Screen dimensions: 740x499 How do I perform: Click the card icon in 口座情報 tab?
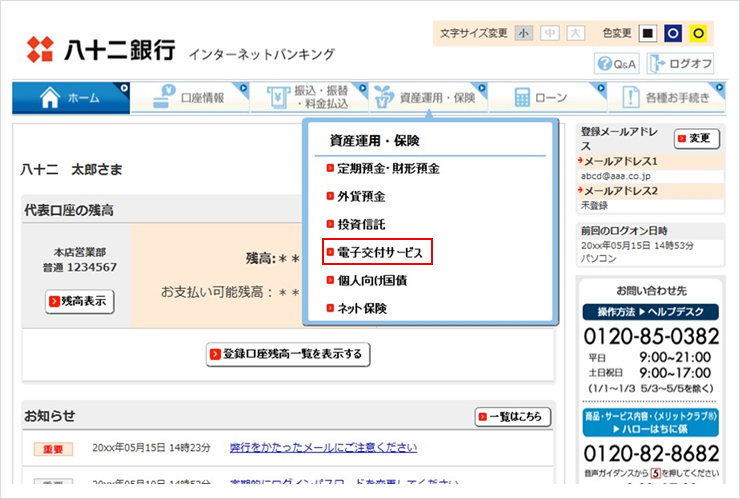[164, 96]
